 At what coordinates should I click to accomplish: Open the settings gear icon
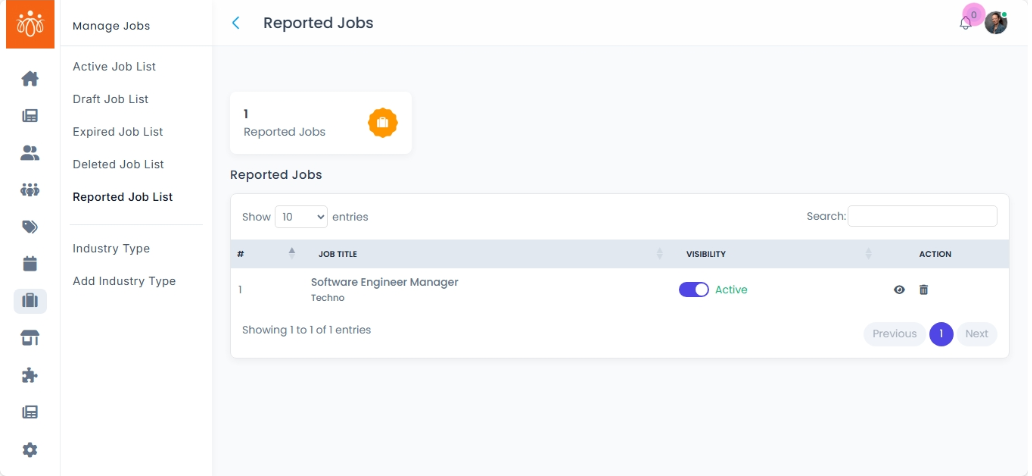pyautogui.click(x=30, y=450)
